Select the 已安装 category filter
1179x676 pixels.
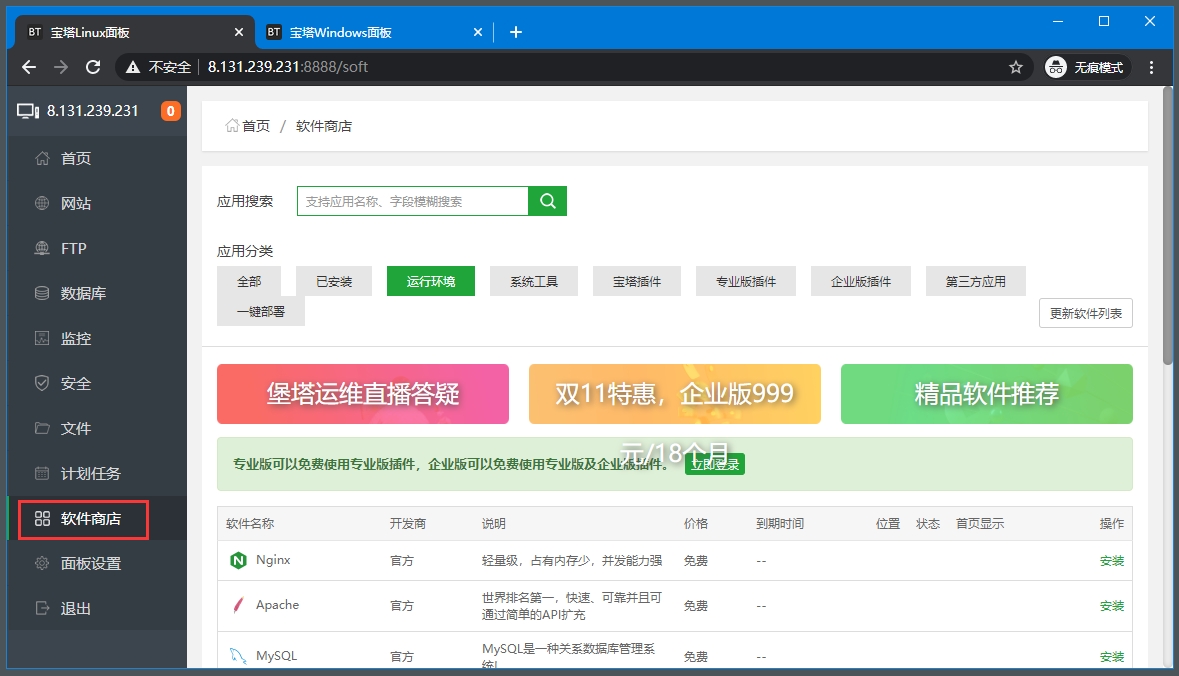[334, 282]
